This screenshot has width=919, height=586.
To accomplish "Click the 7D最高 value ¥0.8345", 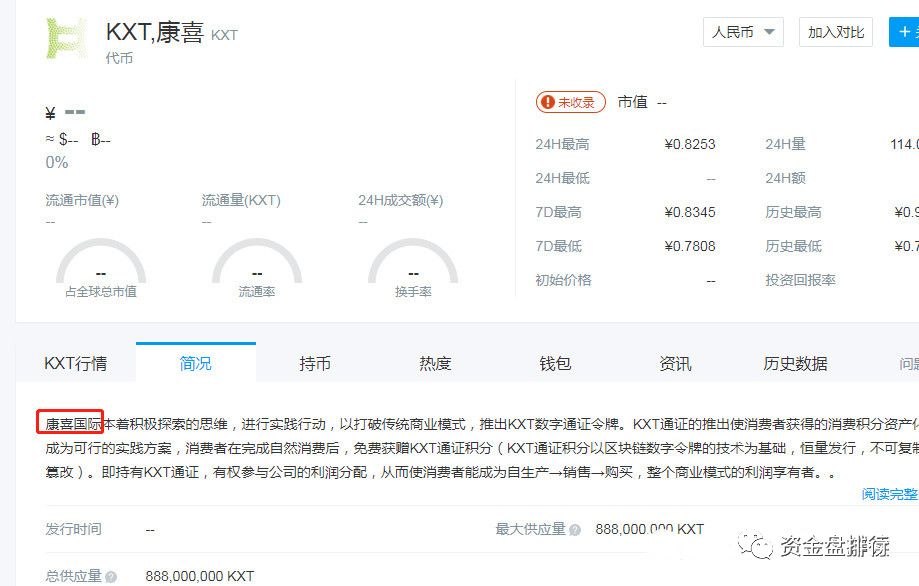I will (690, 212).
